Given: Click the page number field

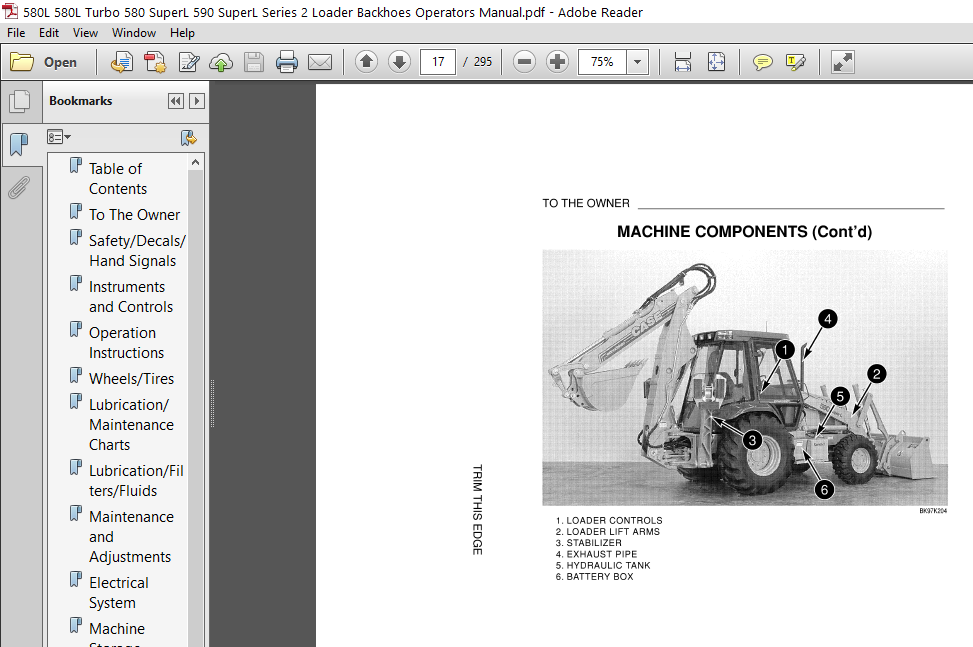Looking at the screenshot, I should pyautogui.click(x=438, y=62).
